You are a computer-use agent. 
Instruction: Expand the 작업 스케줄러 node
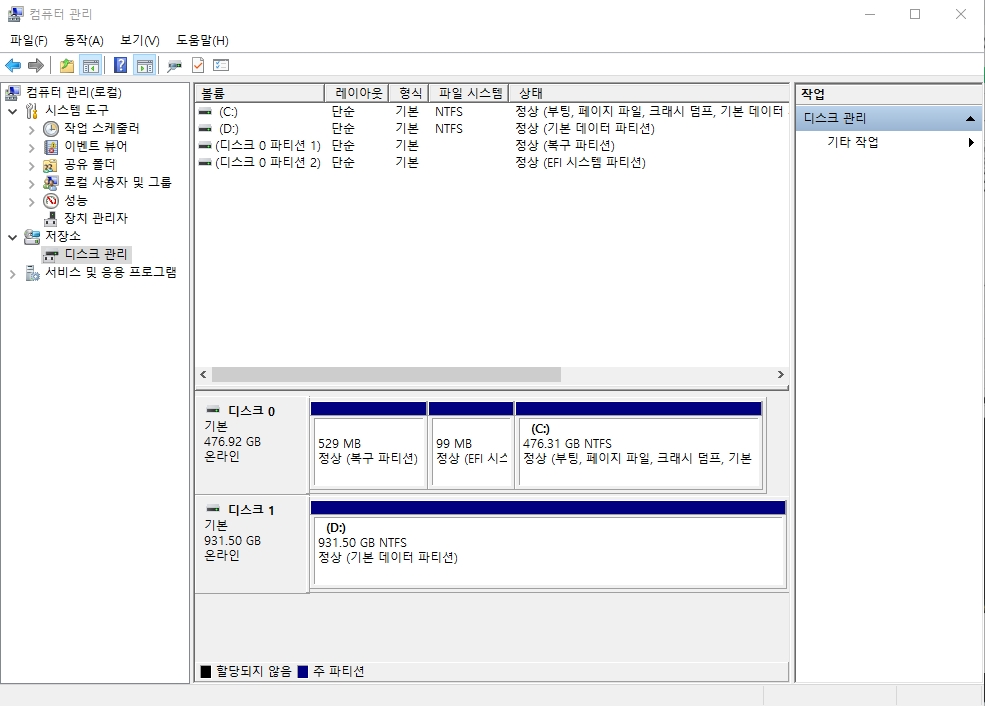tap(31, 129)
